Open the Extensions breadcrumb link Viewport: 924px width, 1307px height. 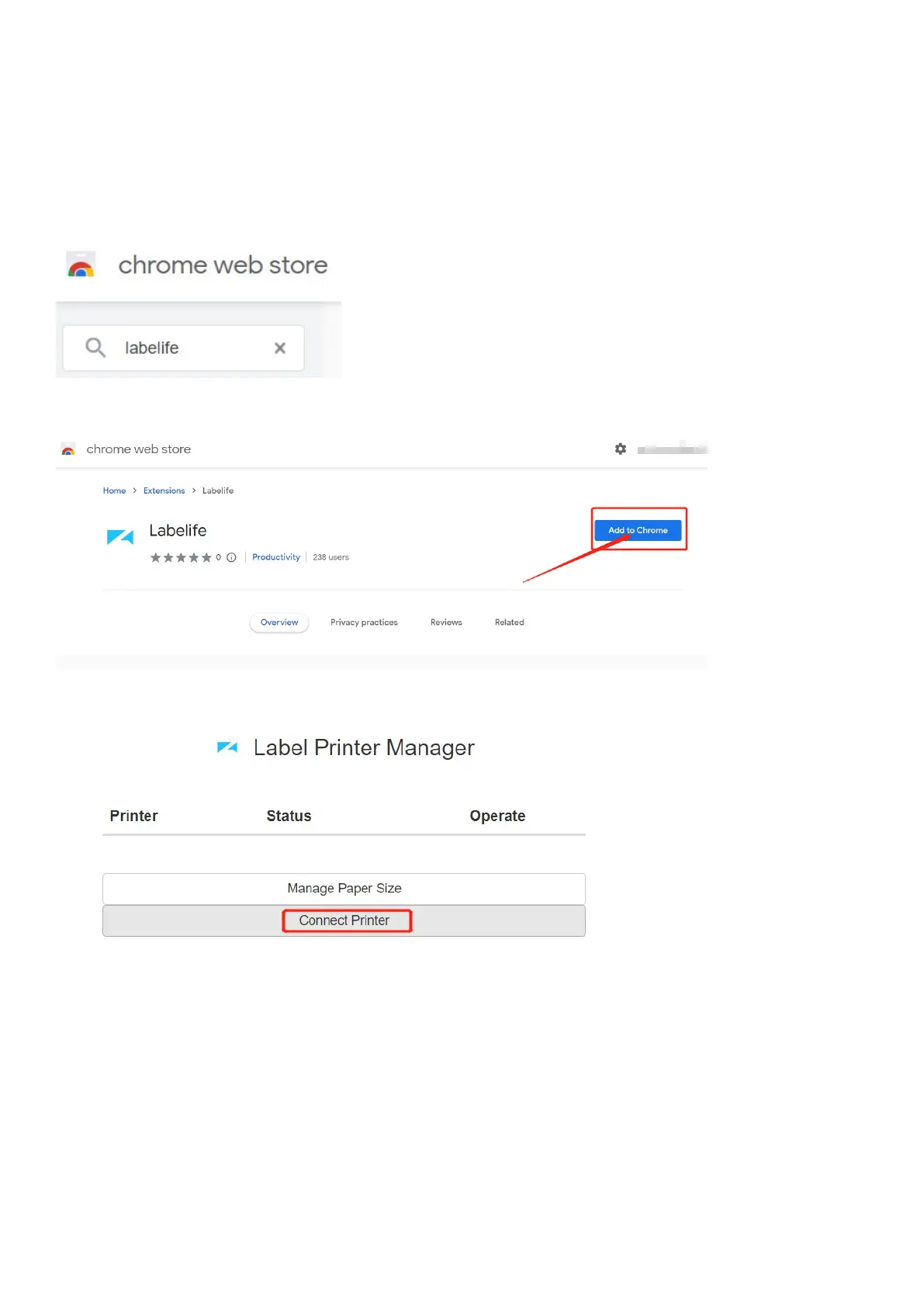(x=164, y=491)
